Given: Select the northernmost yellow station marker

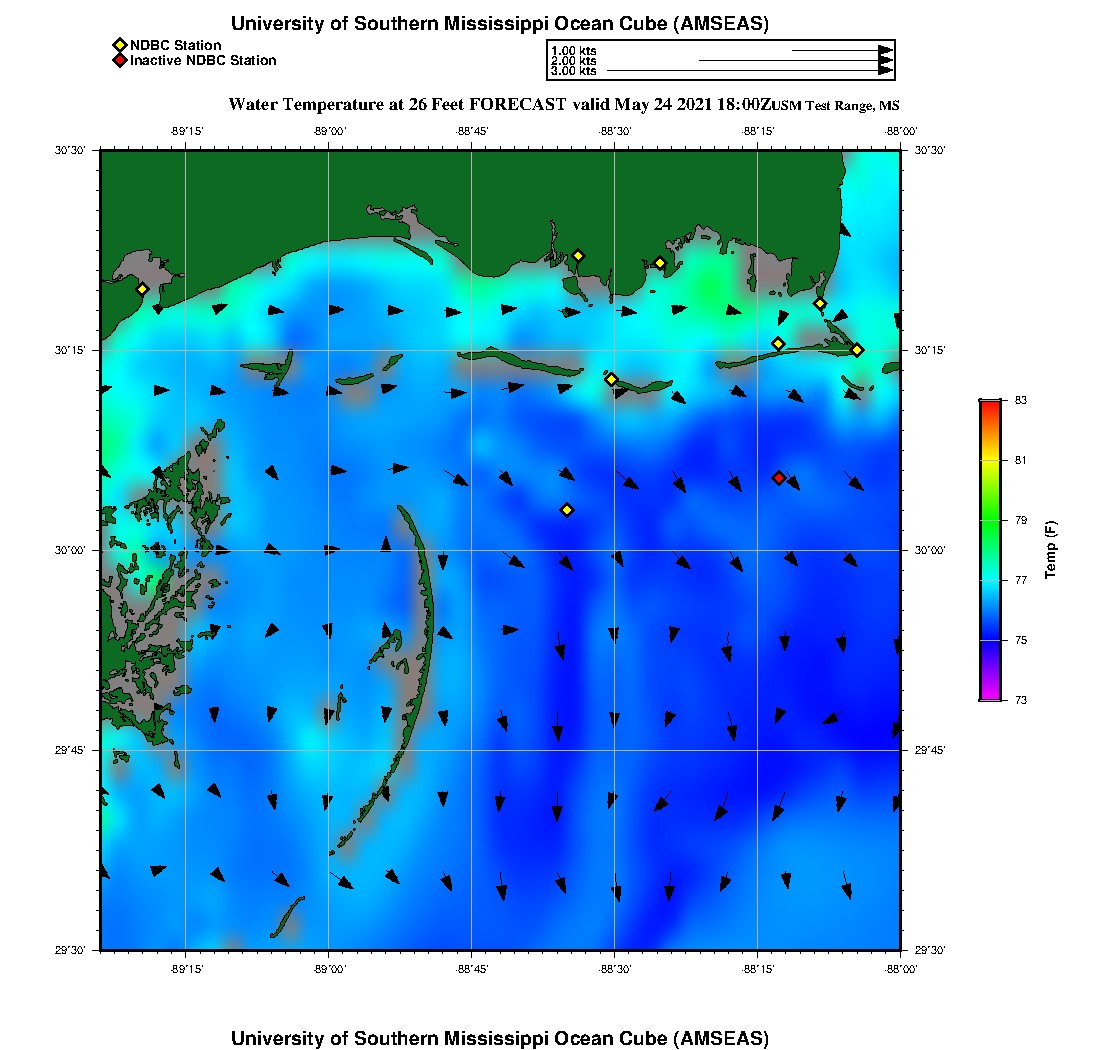Looking at the screenshot, I should pyautogui.click(x=578, y=255).
